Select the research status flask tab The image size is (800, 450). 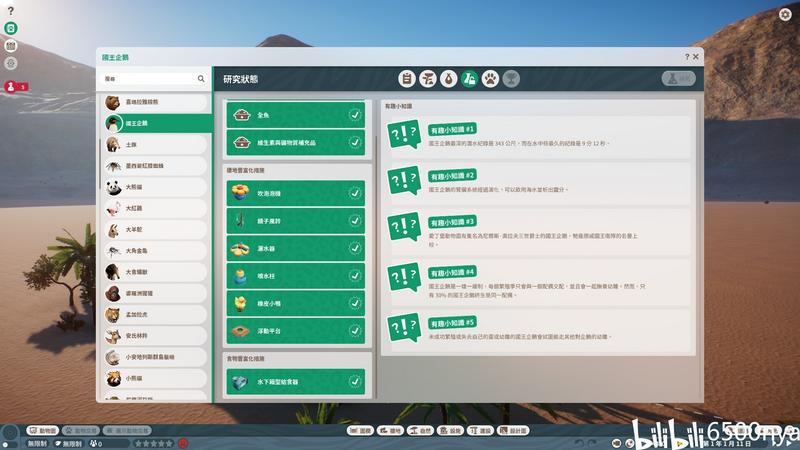tap(469, 79)
